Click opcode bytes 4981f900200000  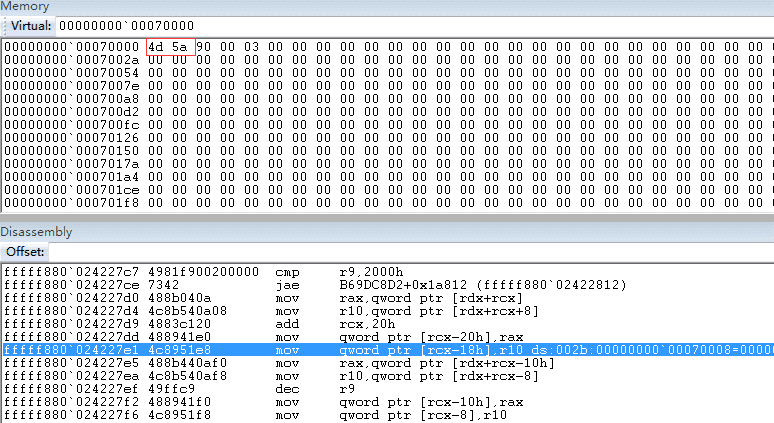click(x=203, y=272)
